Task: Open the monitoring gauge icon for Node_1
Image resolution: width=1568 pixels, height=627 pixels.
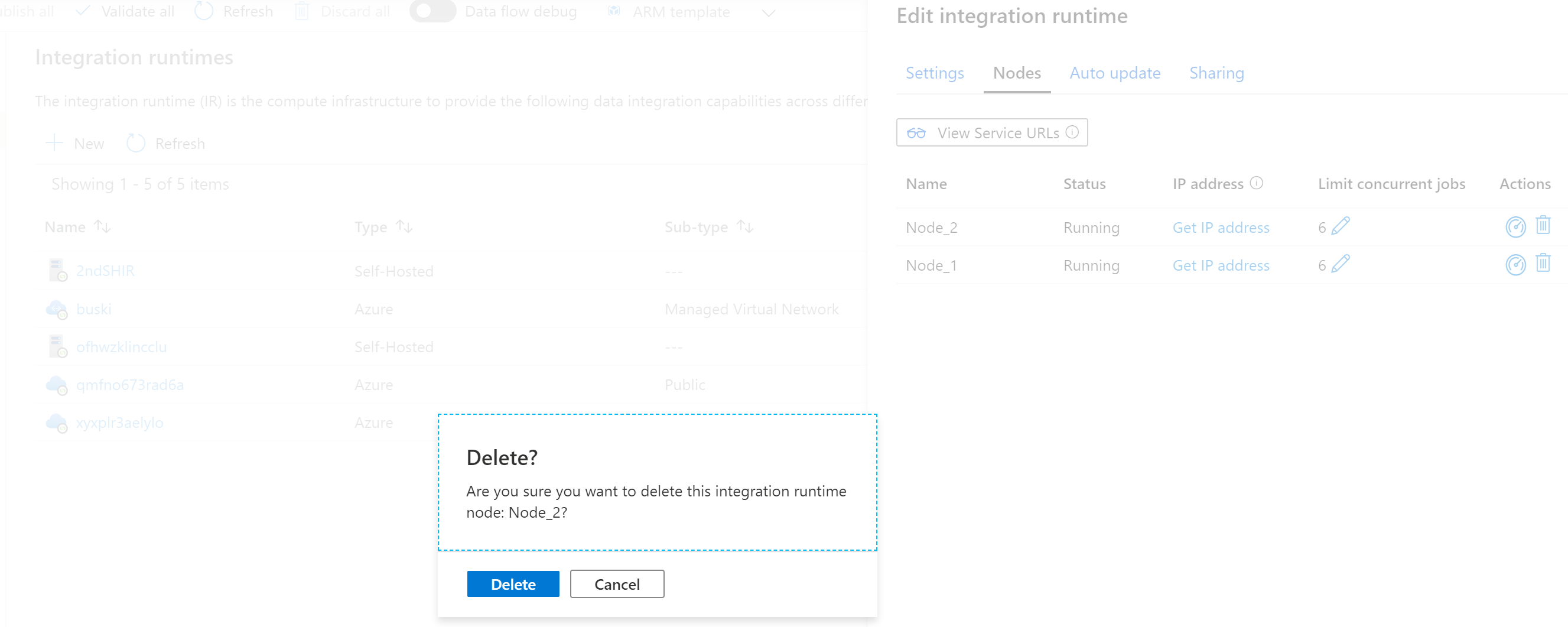Action: (1516, 264)
